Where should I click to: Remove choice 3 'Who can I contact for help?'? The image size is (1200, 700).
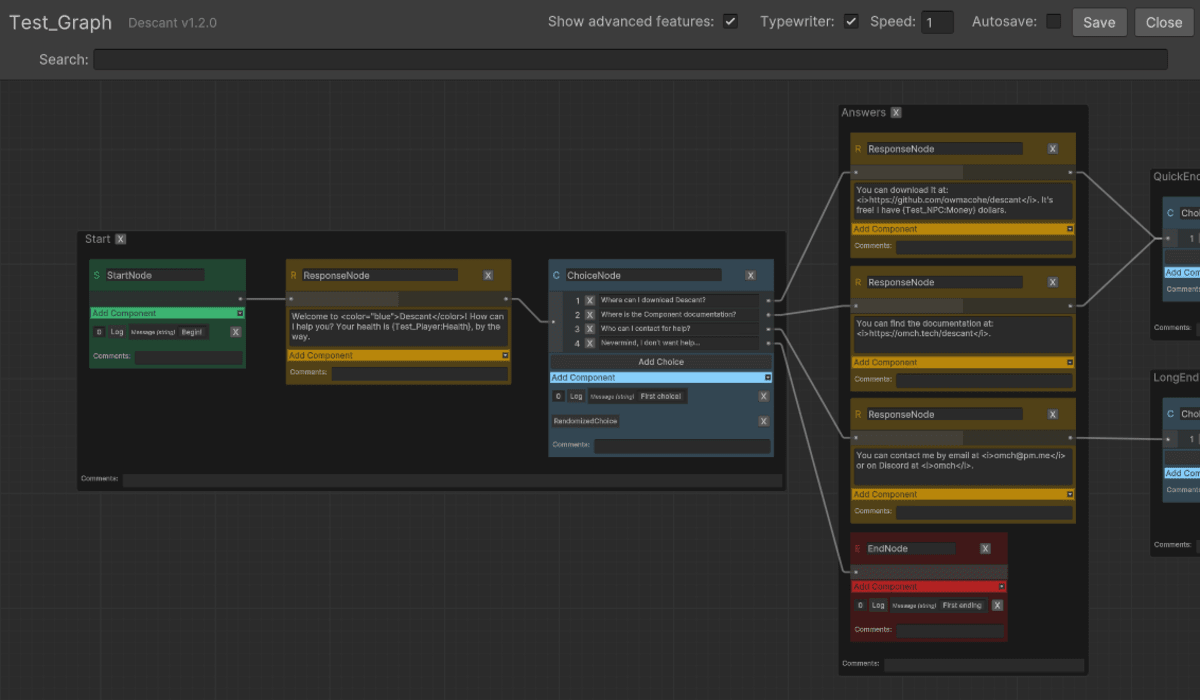tap(590, 328)
